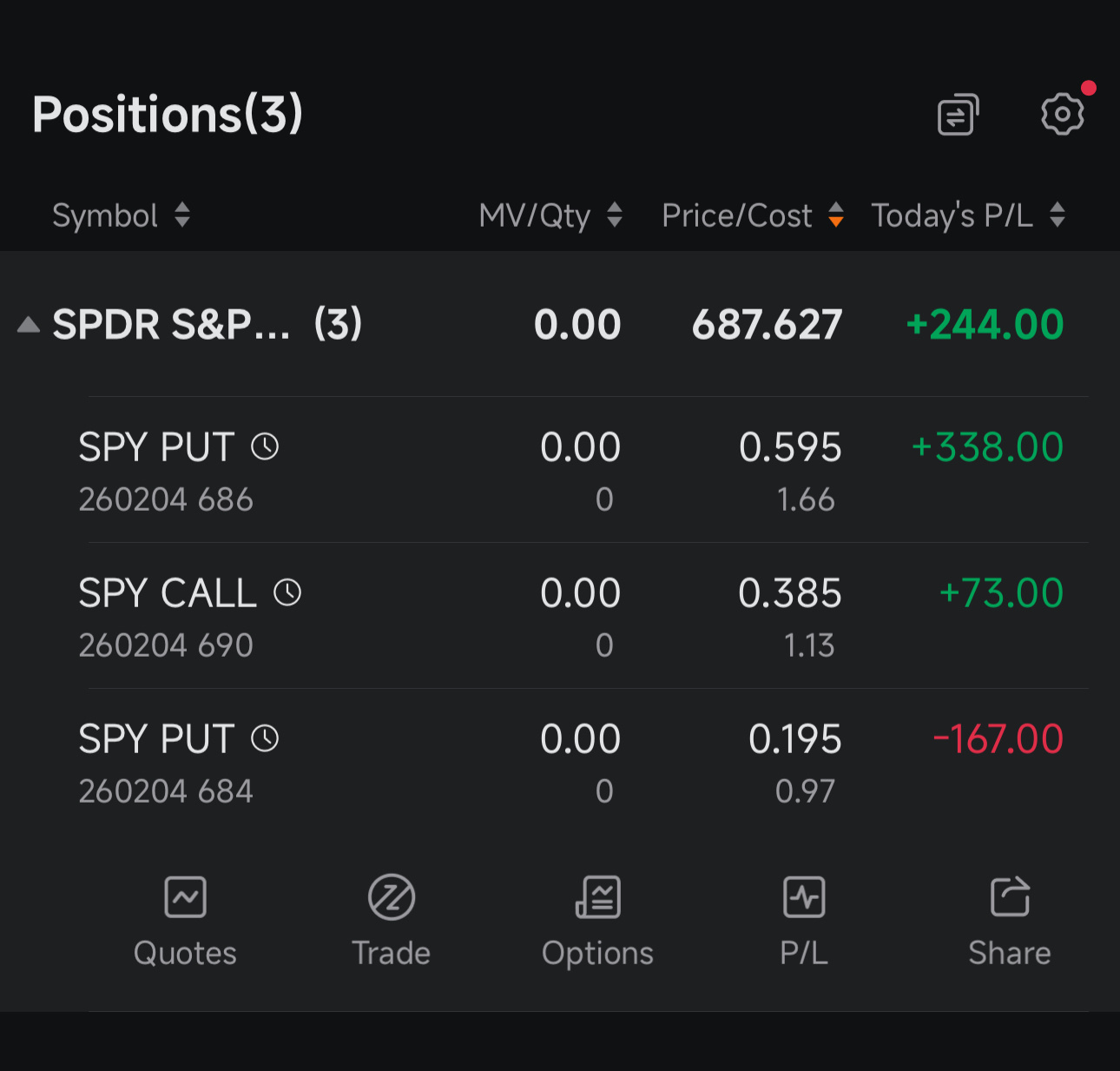Click the Options label
This screenshot has height=1071, width=1120.
tap(598, 953)
